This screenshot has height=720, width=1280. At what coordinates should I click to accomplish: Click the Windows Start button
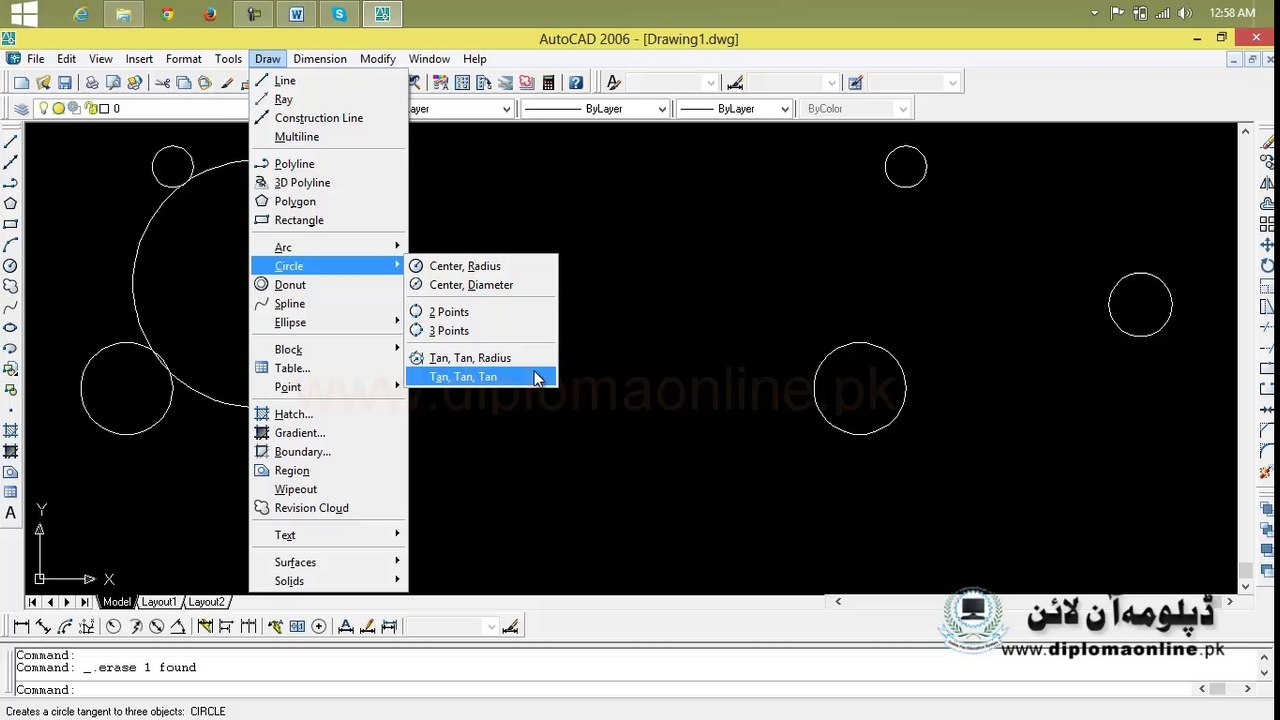tap(22, 14)
